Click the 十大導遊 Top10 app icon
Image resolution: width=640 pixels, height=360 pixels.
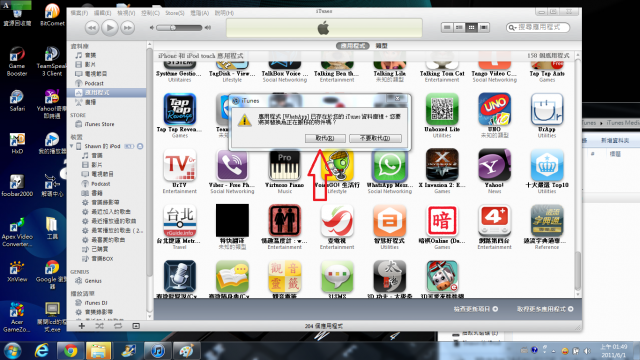pyautogui.click(x=547, y=165)
